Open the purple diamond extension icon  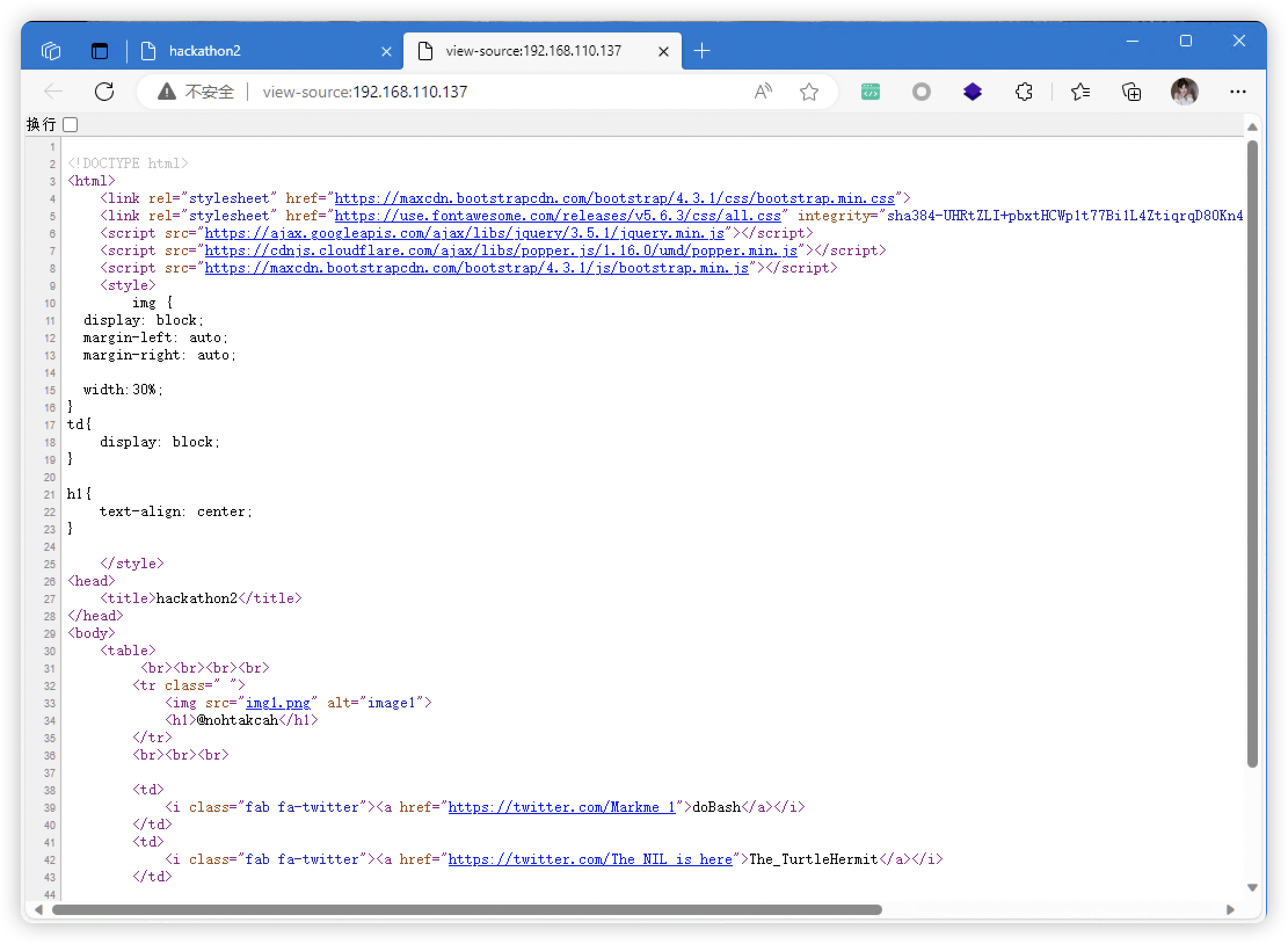click(972, 91)
